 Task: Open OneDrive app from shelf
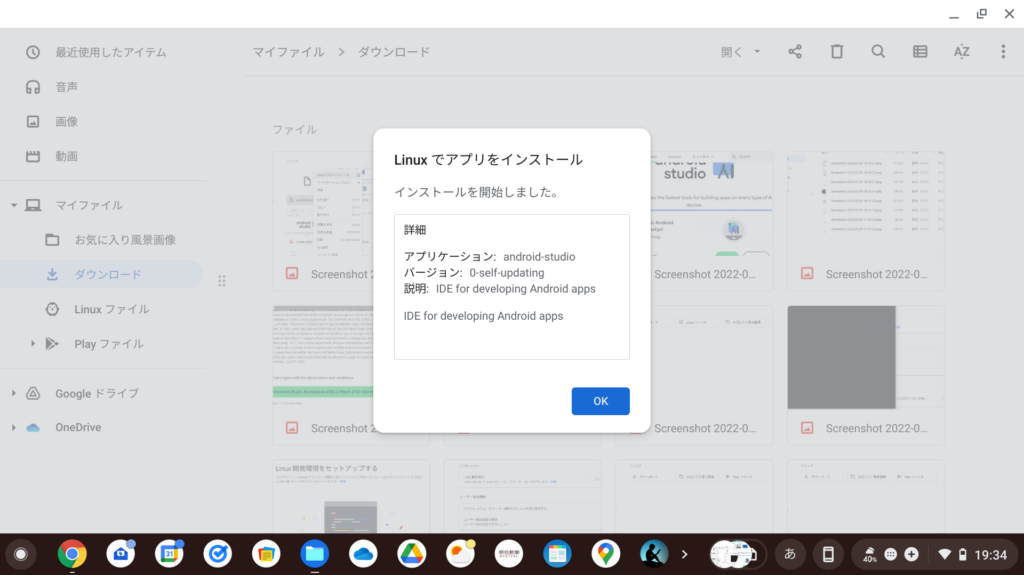(x=363, y=554)
